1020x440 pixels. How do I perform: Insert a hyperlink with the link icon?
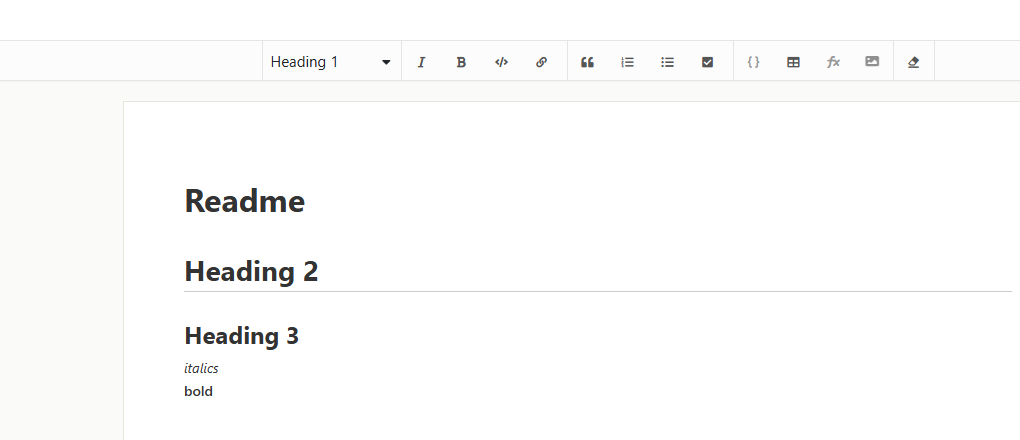[541, 62]
